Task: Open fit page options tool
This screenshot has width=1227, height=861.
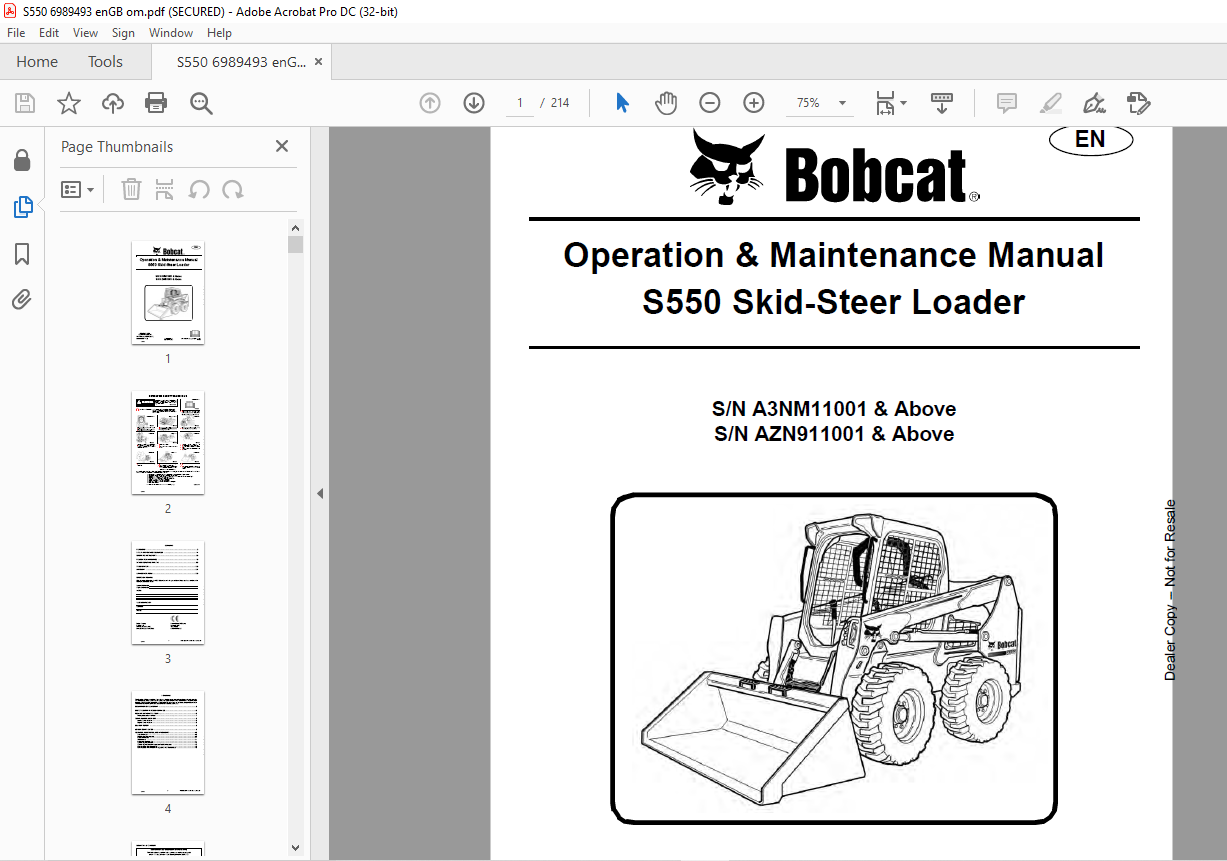Action: (x=890, y=103)
